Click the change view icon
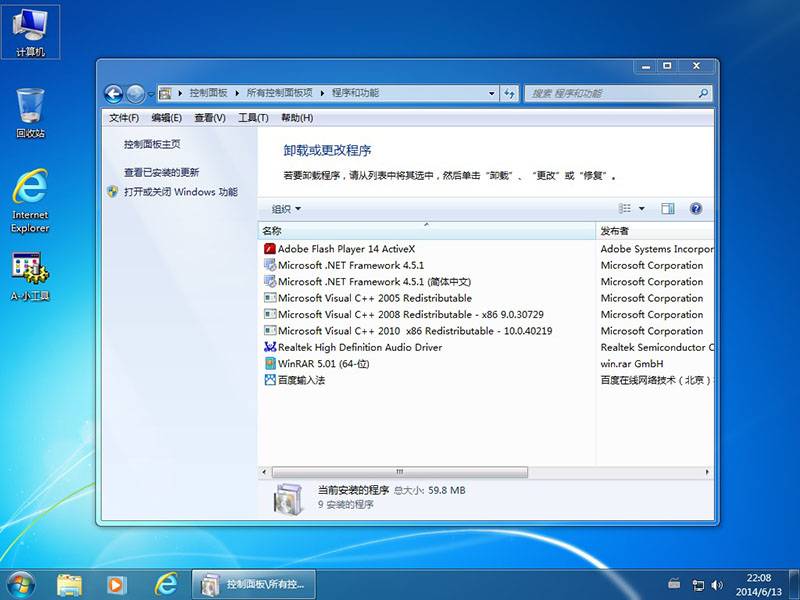This screenshot has width=800, height=600. pos(624,208)
